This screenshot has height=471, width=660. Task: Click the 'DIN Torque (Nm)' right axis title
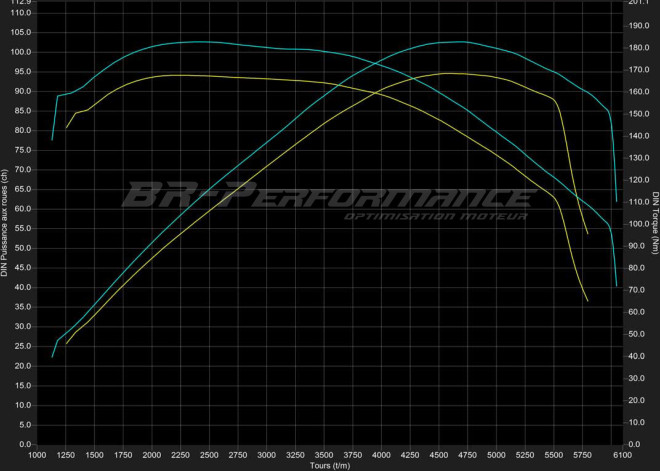tap(654, 222)
